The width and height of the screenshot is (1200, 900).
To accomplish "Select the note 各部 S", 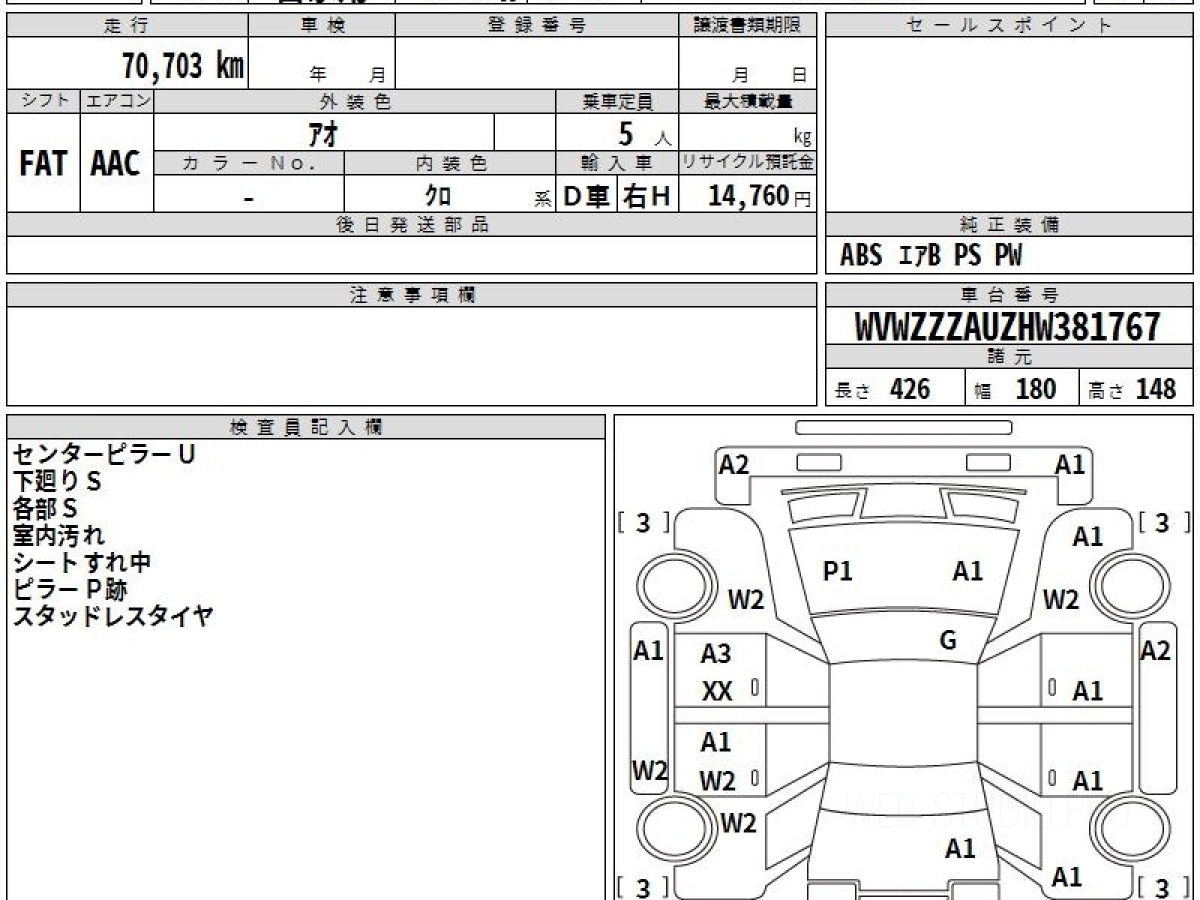I will (44, 508).
